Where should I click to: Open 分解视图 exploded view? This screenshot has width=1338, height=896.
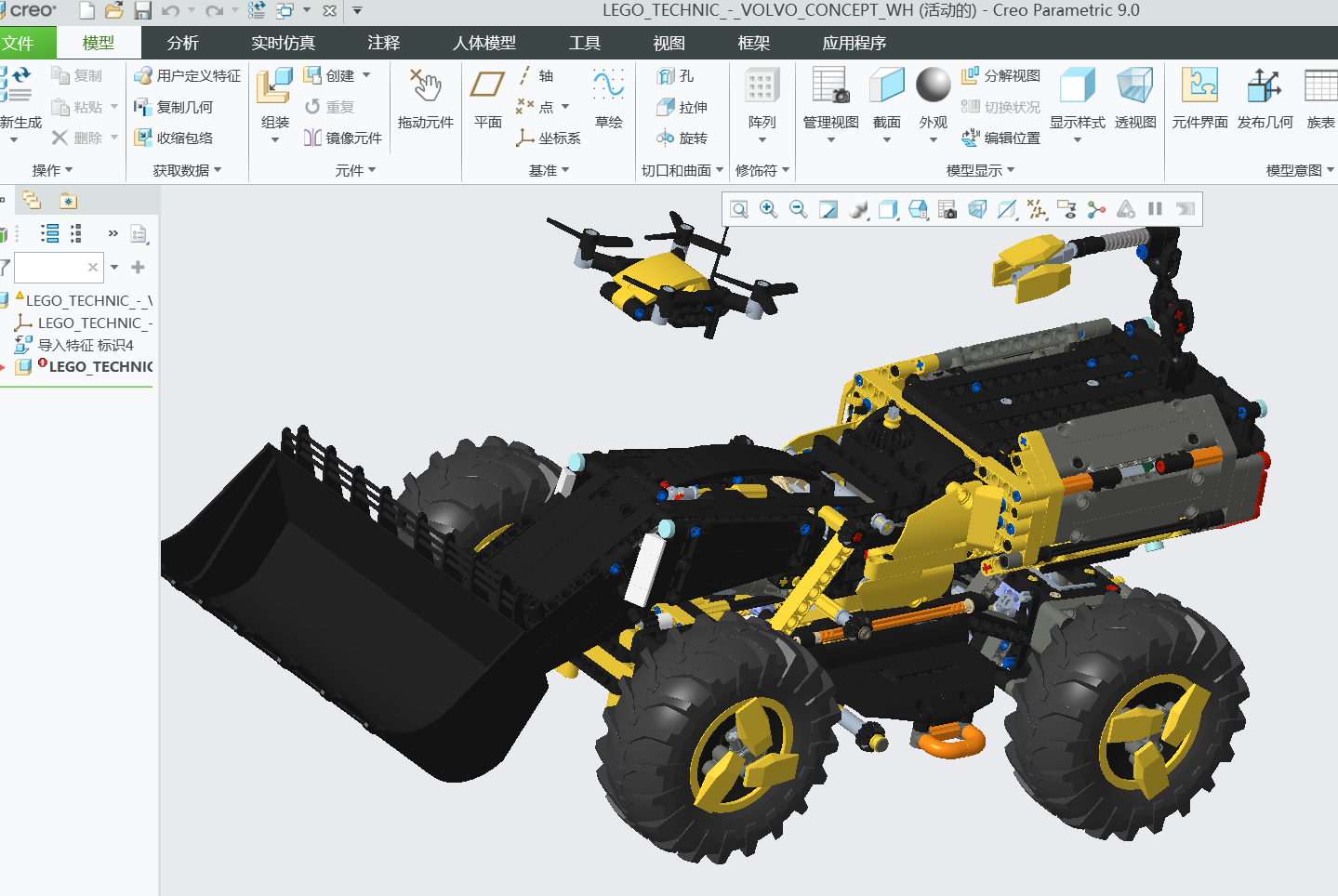click(x=1000, y=75)
